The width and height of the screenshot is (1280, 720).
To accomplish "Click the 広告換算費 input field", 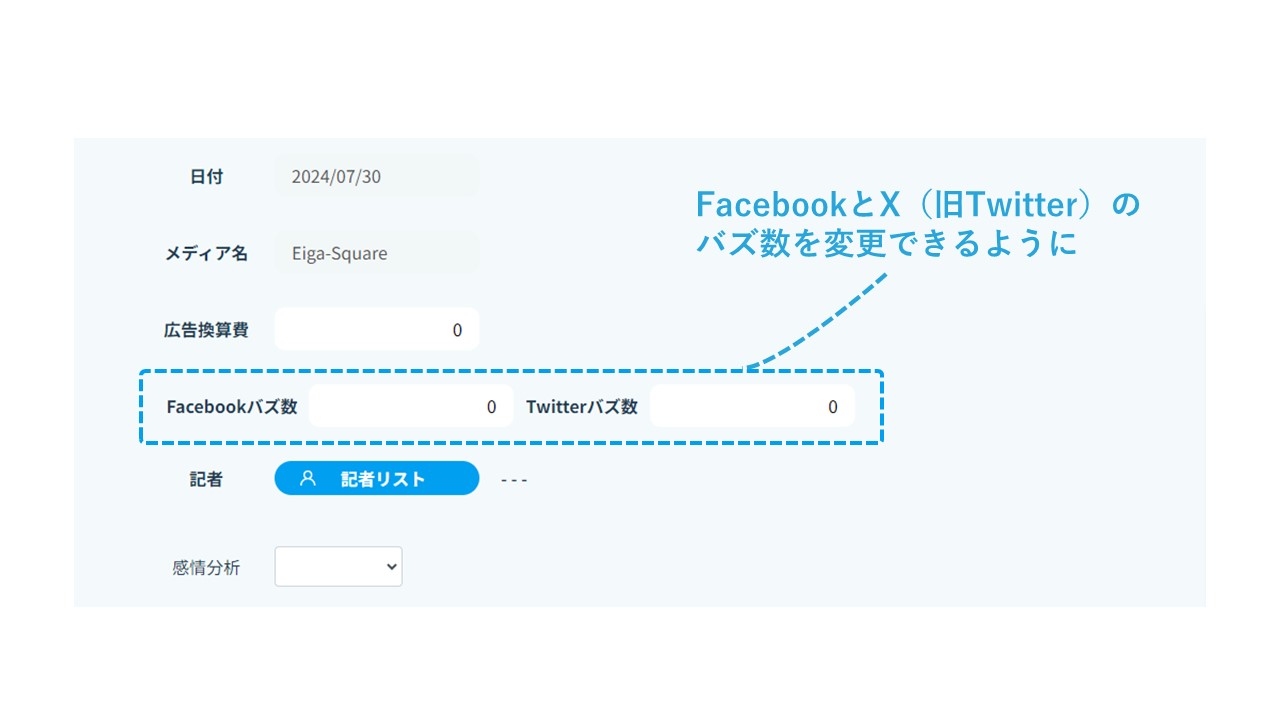I will (376, 329).
